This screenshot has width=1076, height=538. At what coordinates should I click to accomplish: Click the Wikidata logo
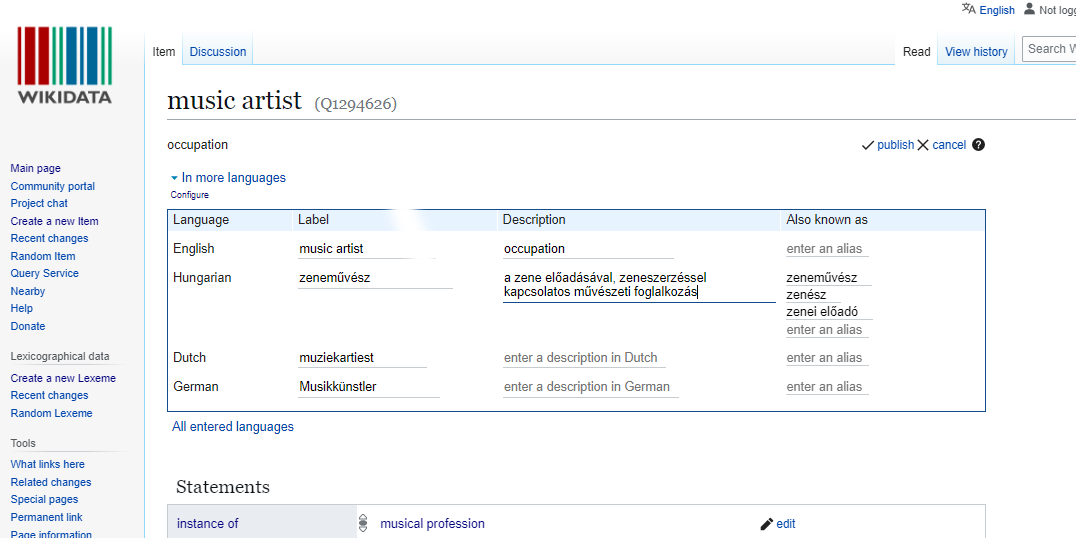(65, 66)
